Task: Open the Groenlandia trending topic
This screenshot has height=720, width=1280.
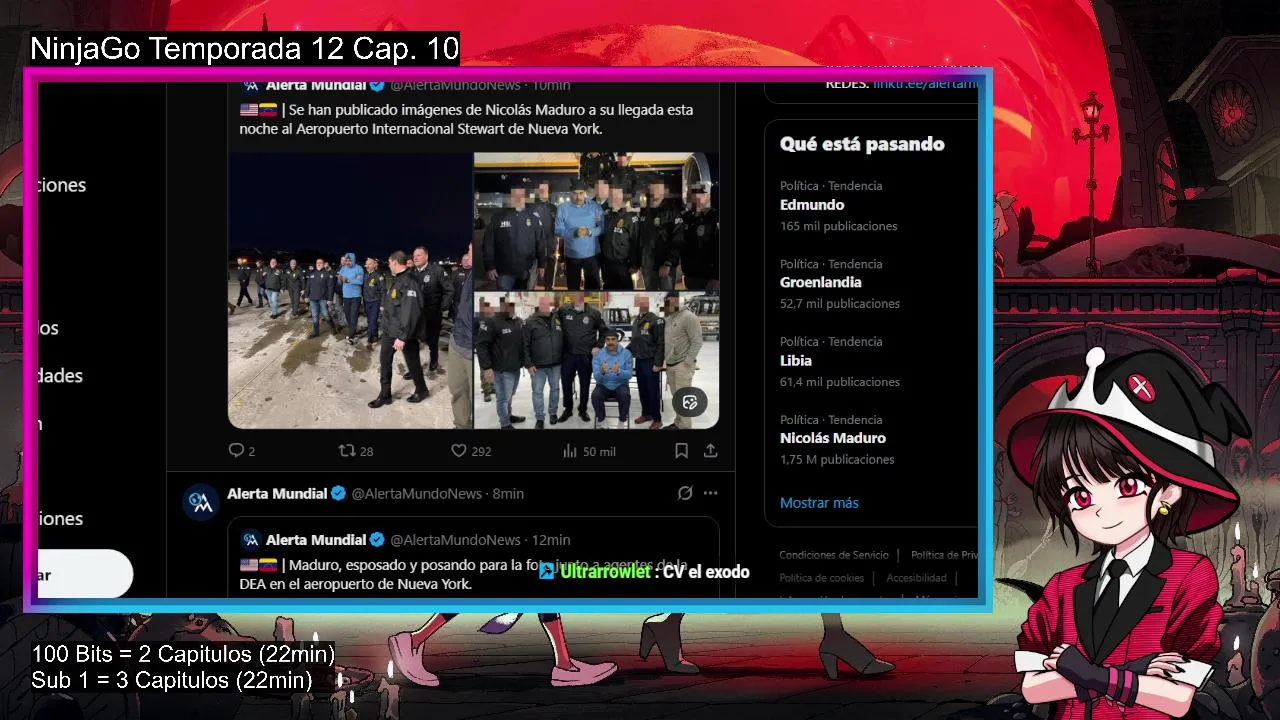Action: 821,282
